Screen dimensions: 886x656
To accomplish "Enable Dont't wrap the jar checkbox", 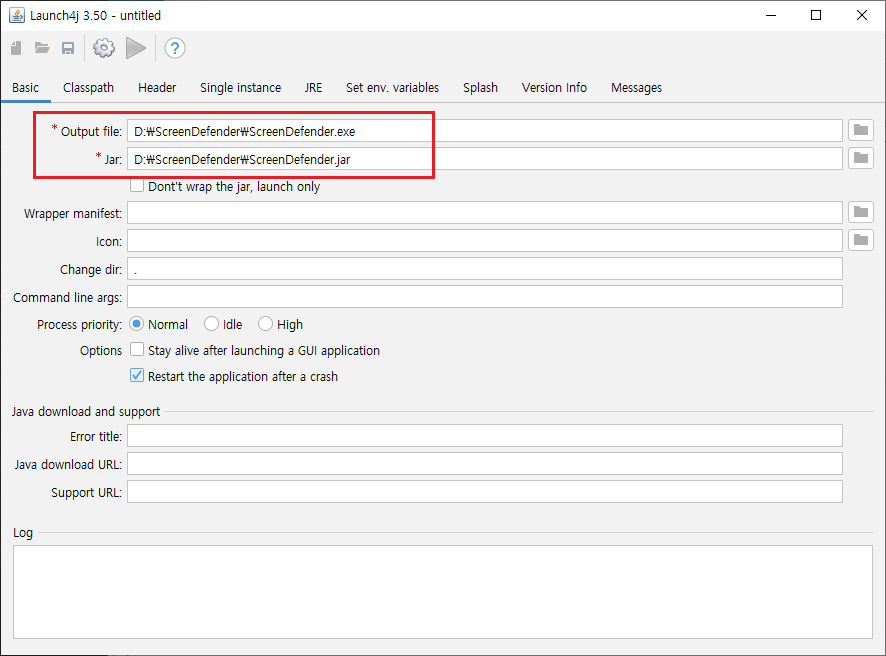I will [x=137, y=186].
